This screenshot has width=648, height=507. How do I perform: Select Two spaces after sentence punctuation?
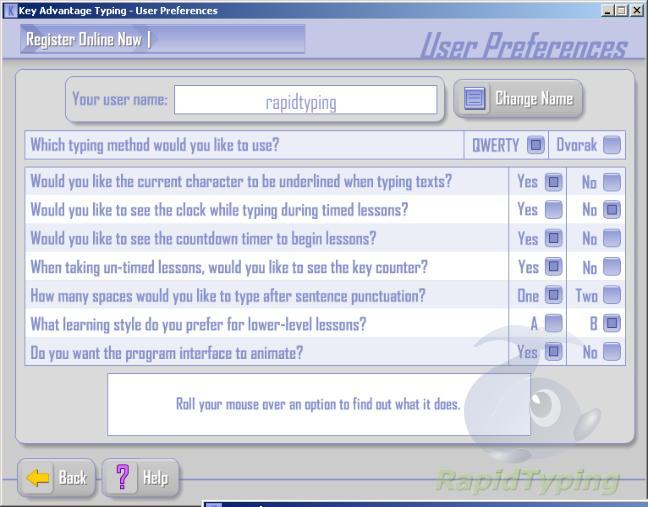(x=612, y=295)
